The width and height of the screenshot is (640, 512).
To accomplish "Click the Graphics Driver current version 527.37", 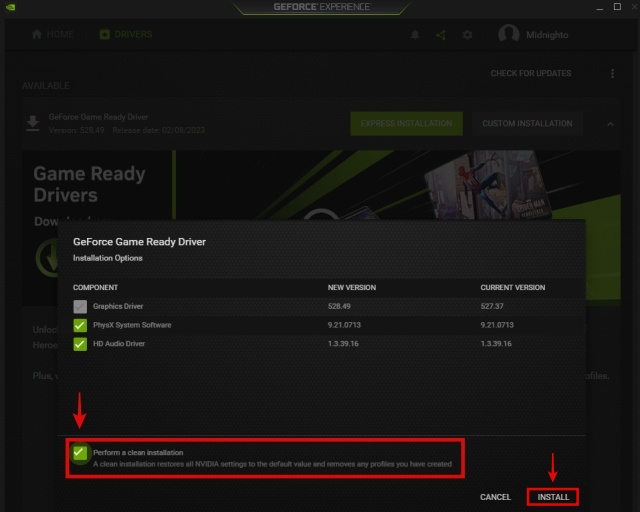I will click(x=492, y=306).
